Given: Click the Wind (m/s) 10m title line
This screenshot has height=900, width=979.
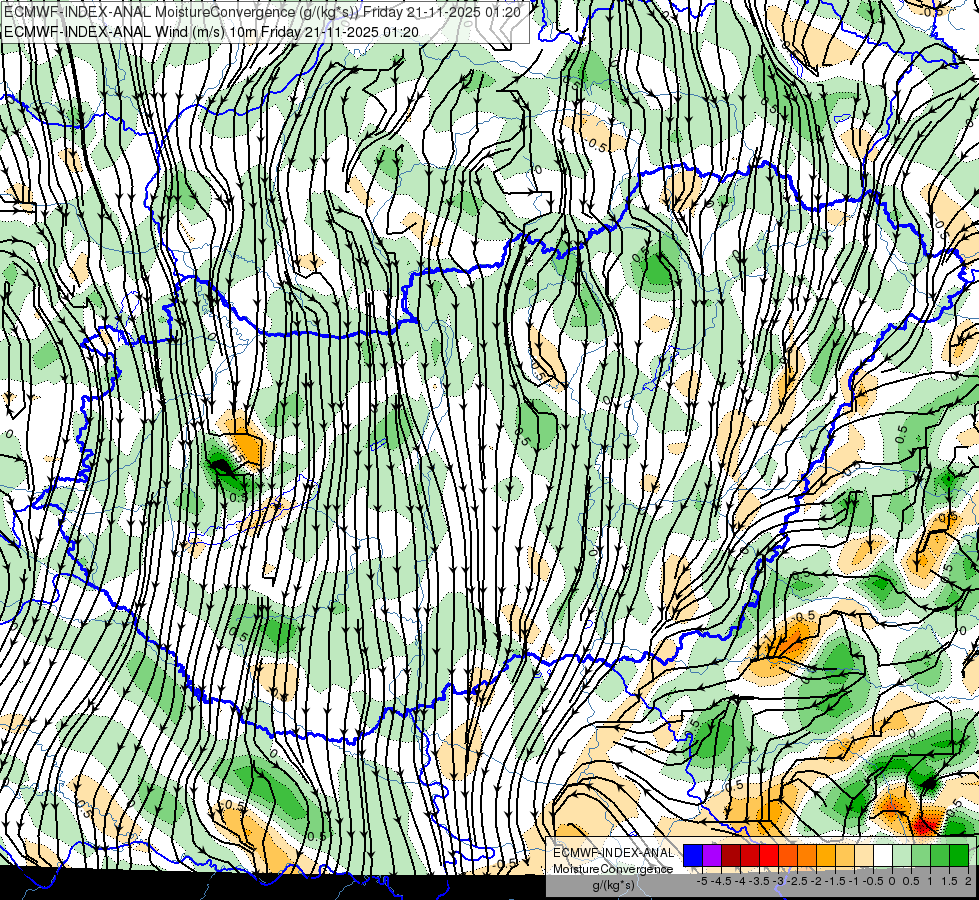Looking at the screenshot, I should point(211,32).
